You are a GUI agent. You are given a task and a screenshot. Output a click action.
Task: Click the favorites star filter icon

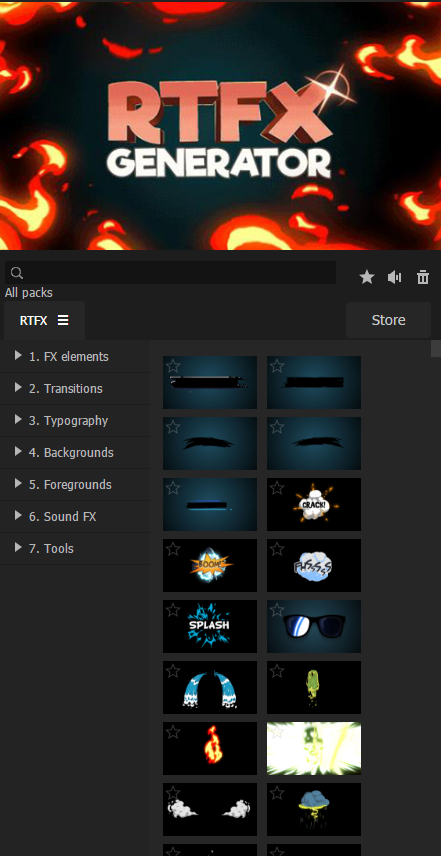pyautogui.click(x=367, y=277)
